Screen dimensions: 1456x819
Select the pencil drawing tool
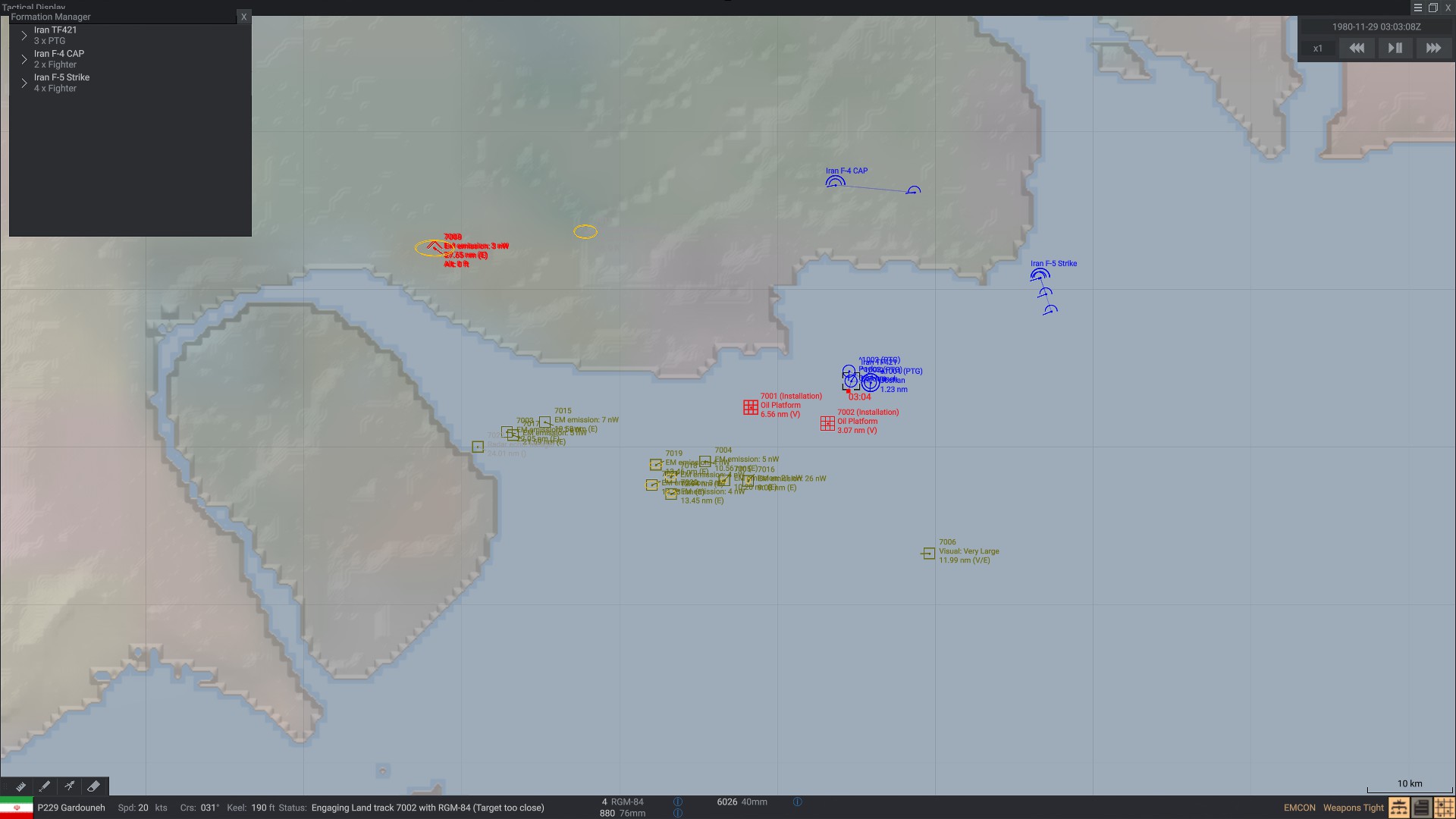point(45,786)
